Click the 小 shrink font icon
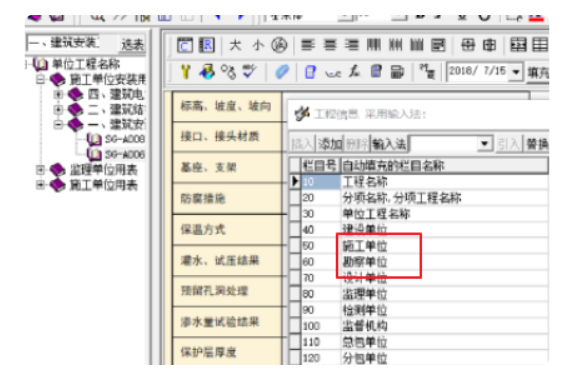The width and height of the screenshot is (567, 383). tap(258, 46)
